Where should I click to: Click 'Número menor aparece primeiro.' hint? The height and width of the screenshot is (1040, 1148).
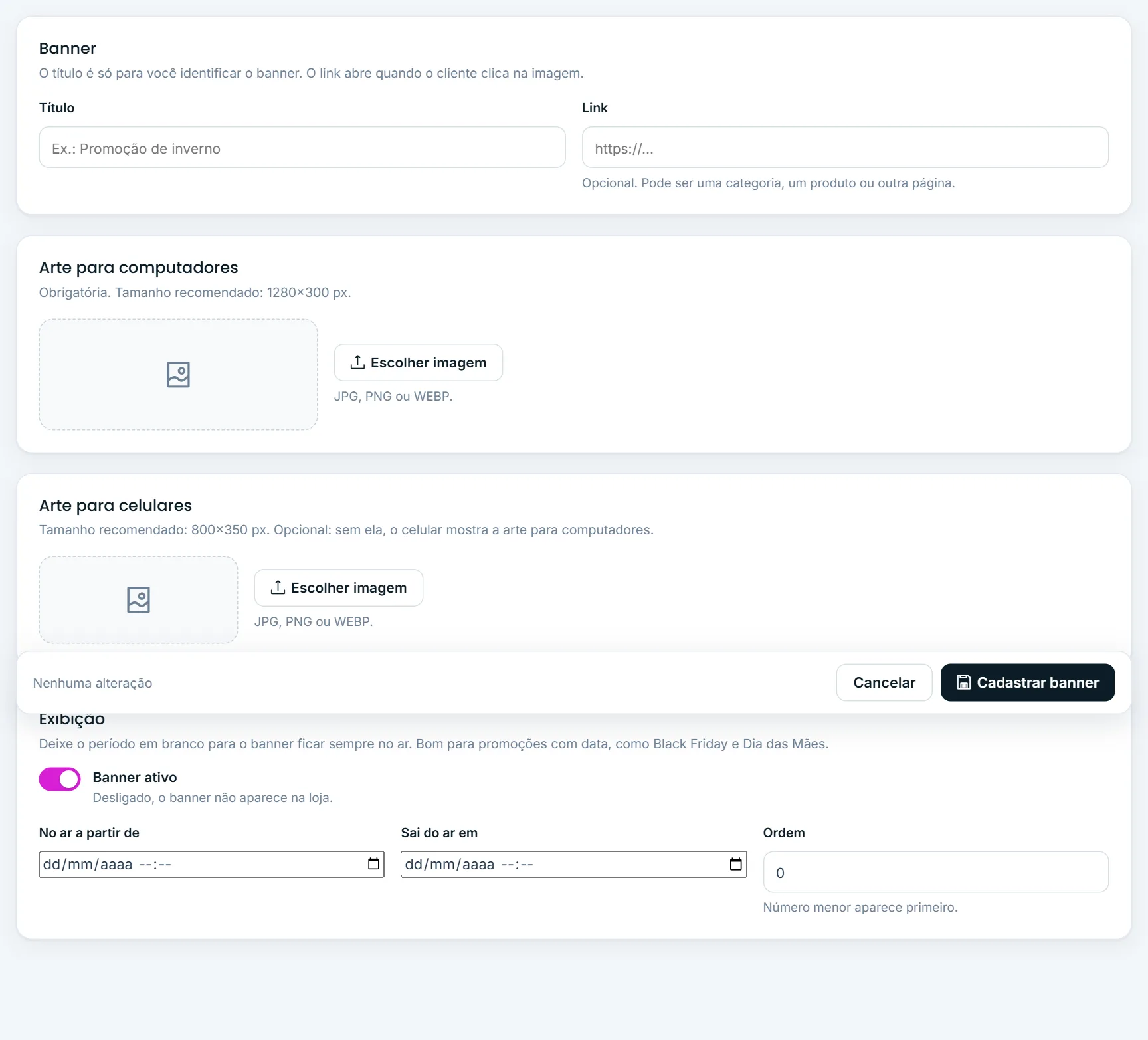[x=860, y=908]
